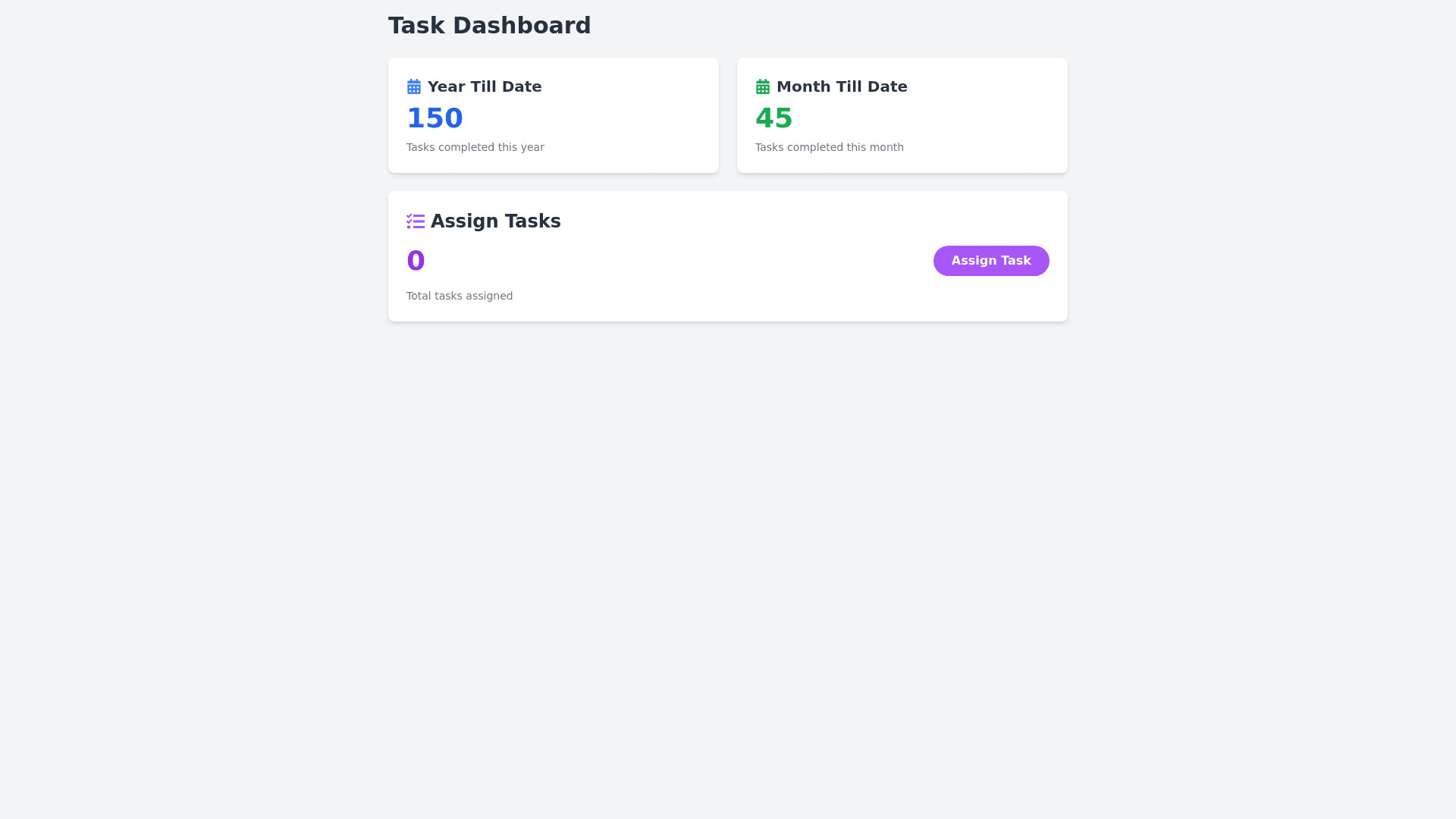Click the Assign Tasks section heading
Screen dimensions: 1456x819
point(495,221)
